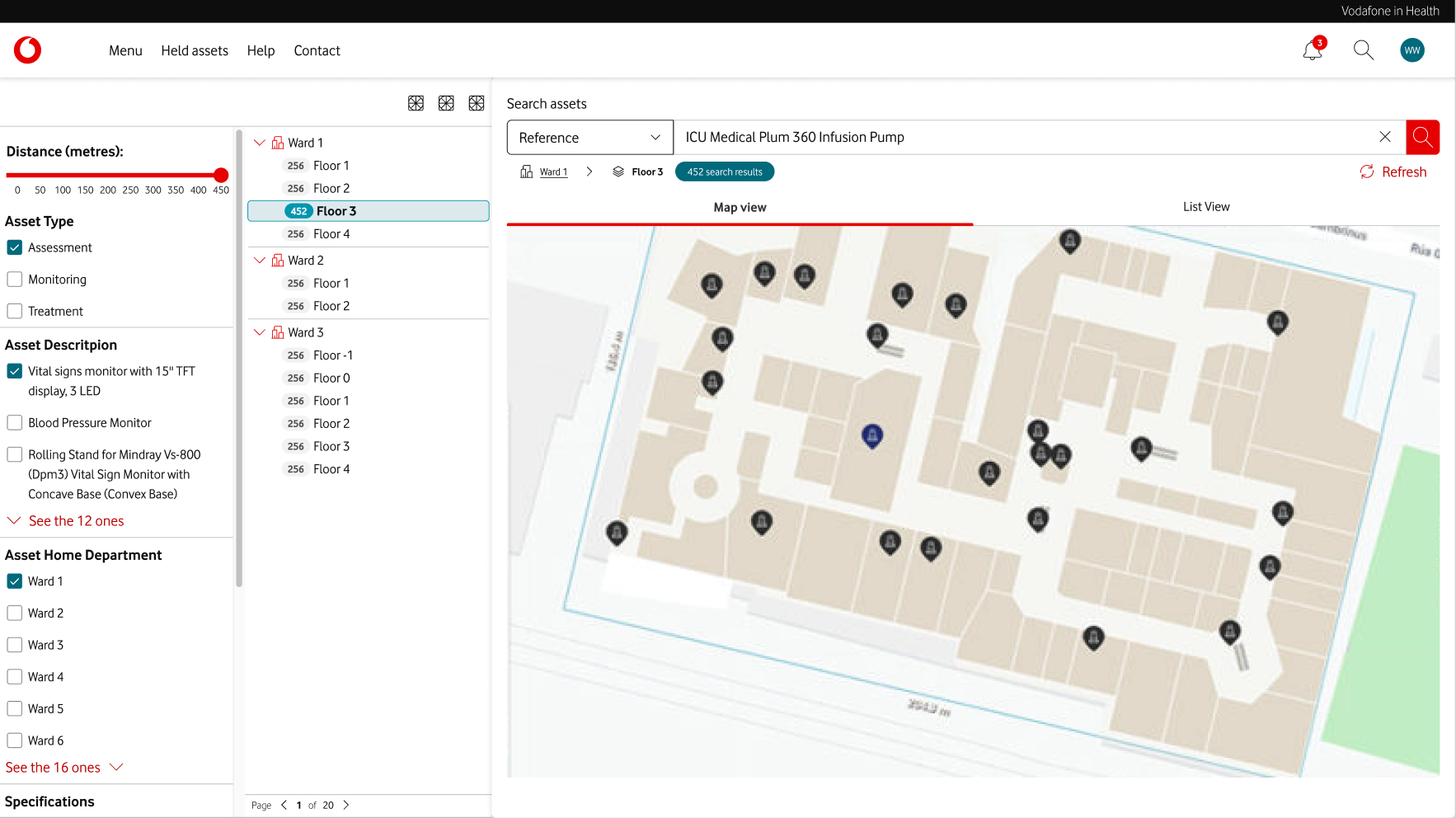Collapse the Ward 2 tree node
The width and height of the screenshot is (1456, 818).
tap(260, 261)
